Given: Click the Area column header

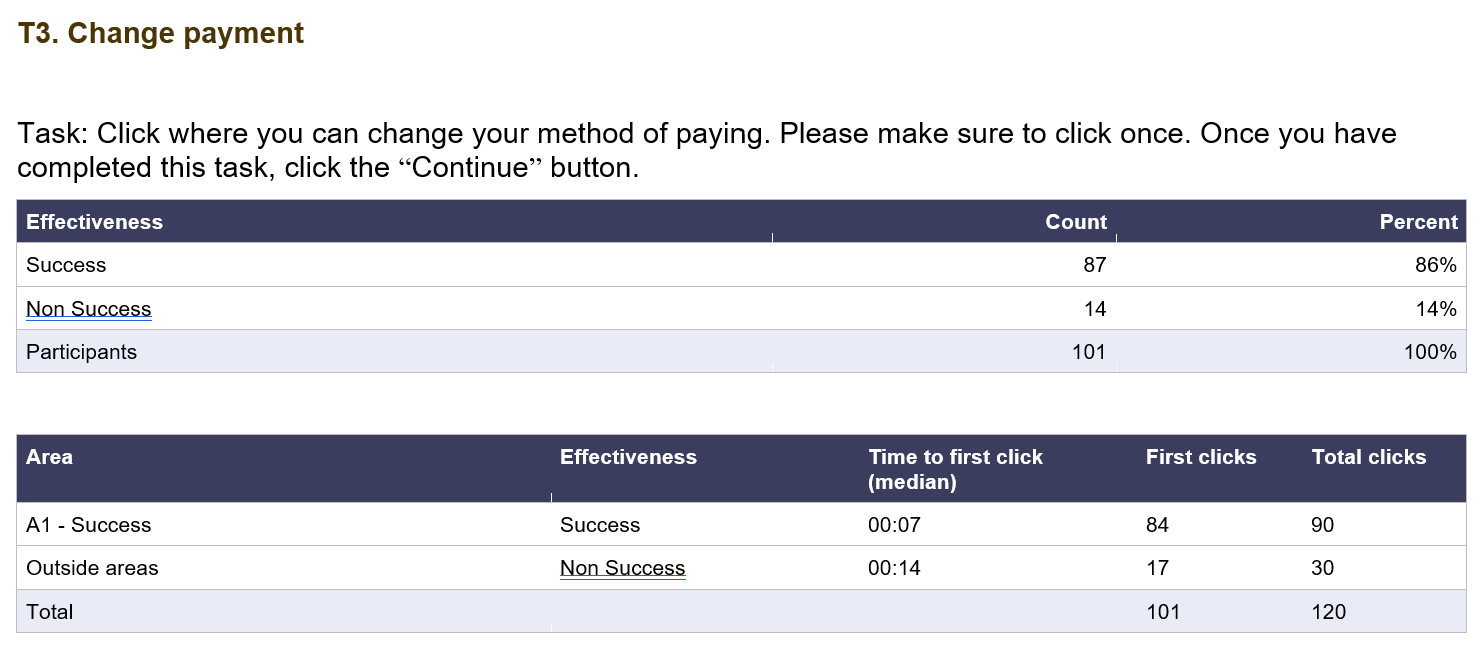Looking at the screenshot, I should click(x=50, y=457).
